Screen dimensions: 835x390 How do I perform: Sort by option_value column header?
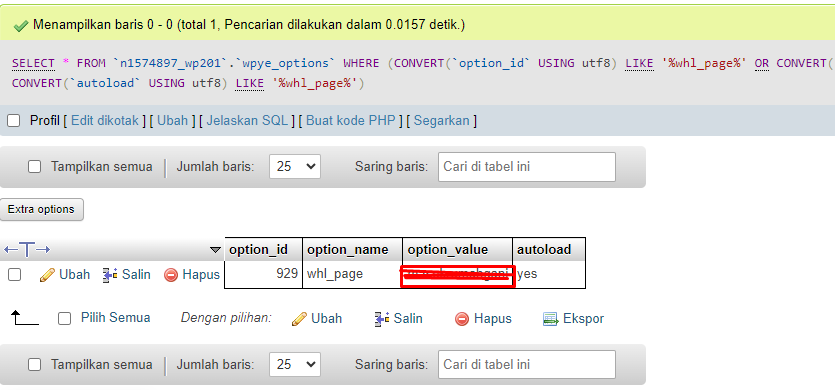(x=448, y=249)
